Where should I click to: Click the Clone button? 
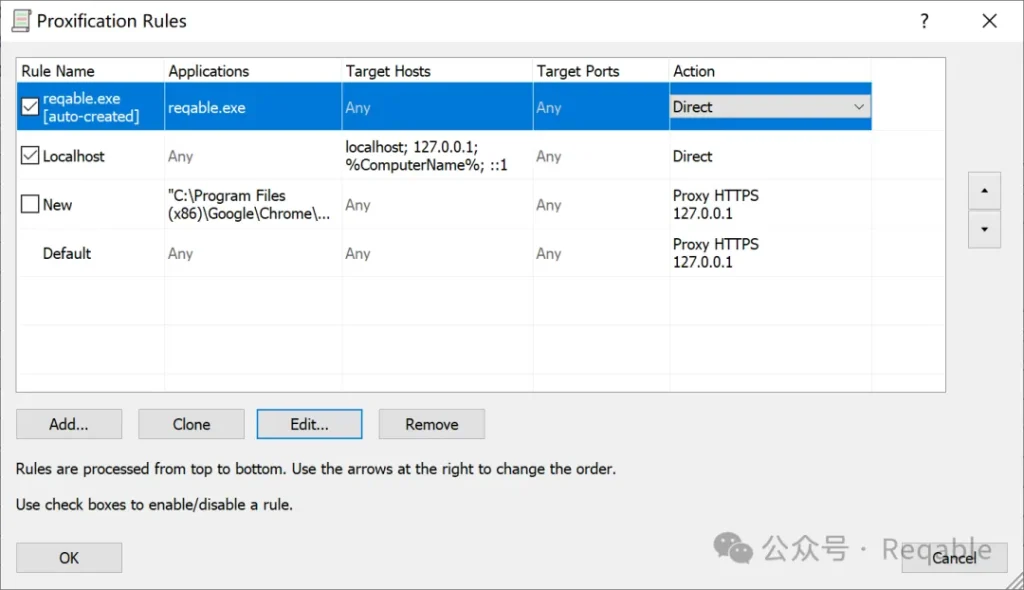(x=191, y=424)
